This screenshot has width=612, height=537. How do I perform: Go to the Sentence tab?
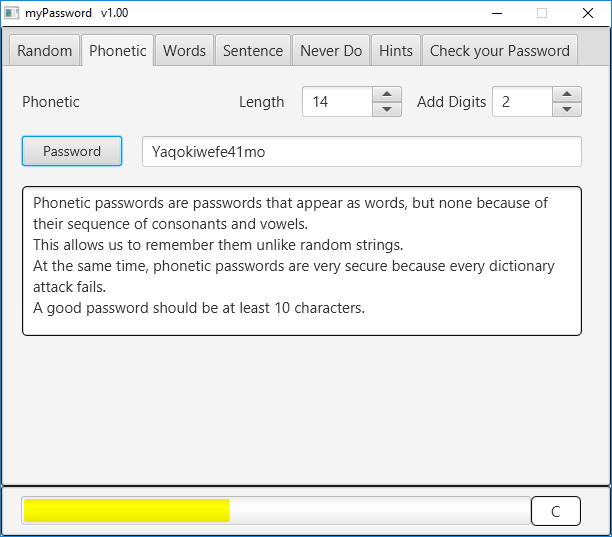tap(253, 50)
